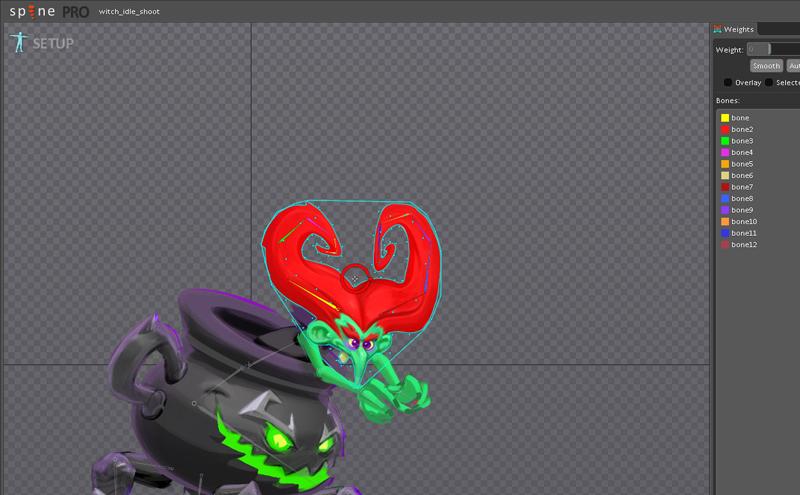Screen dimensions: 800x495
Task: Select 'bone3' in the Bones list
Action: [x=742, y=141]
